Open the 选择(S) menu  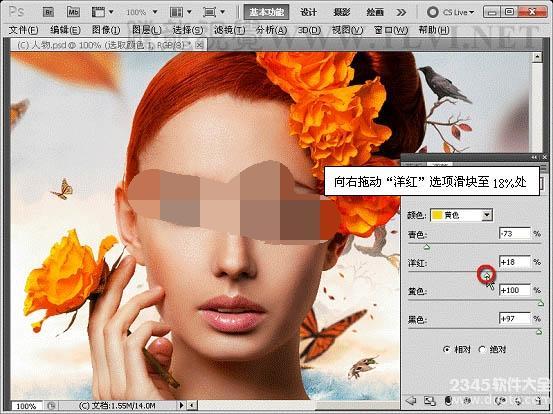[x=188, y=30]
